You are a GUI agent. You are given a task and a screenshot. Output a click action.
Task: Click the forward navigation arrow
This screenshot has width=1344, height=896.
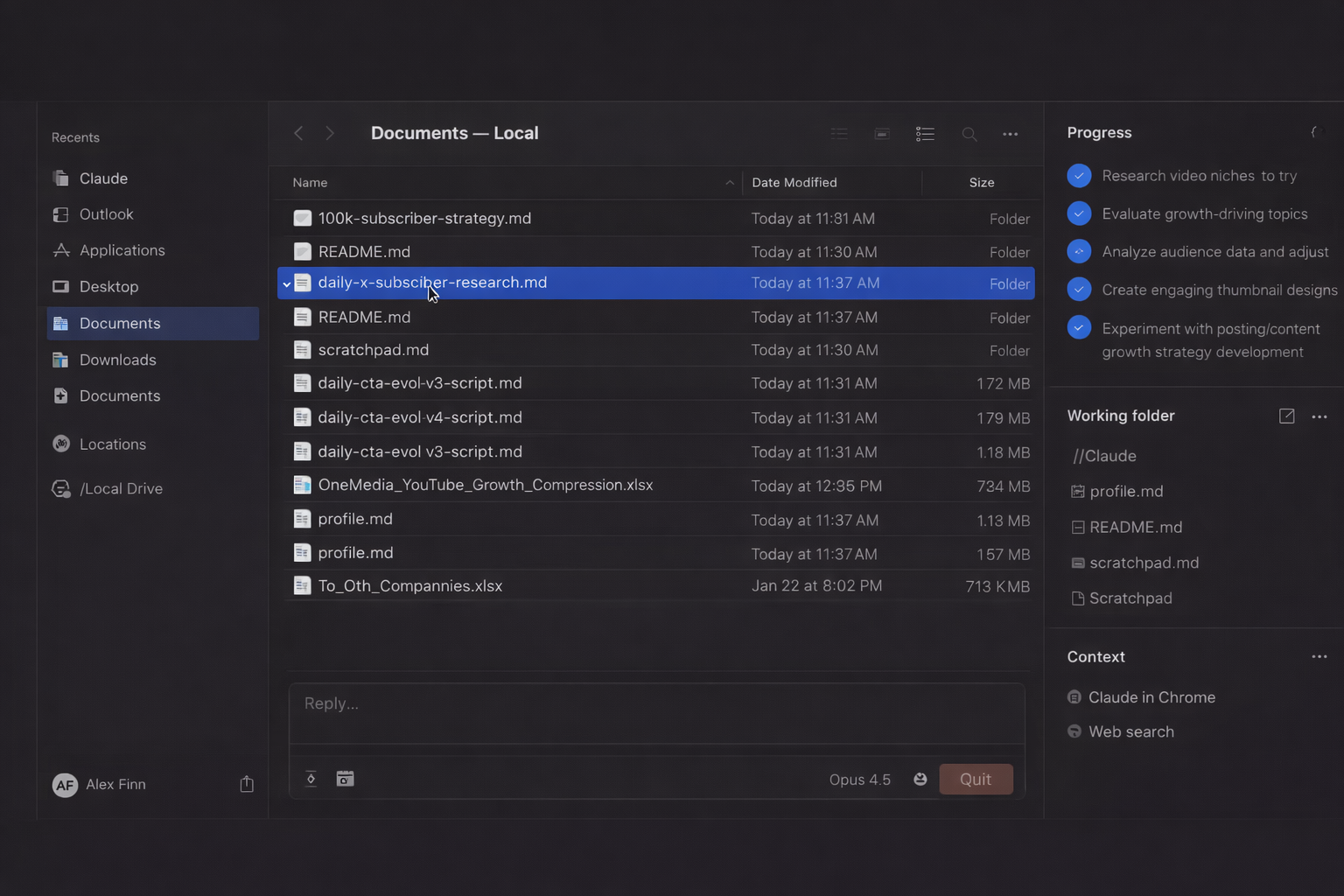(x=330, y=133)
